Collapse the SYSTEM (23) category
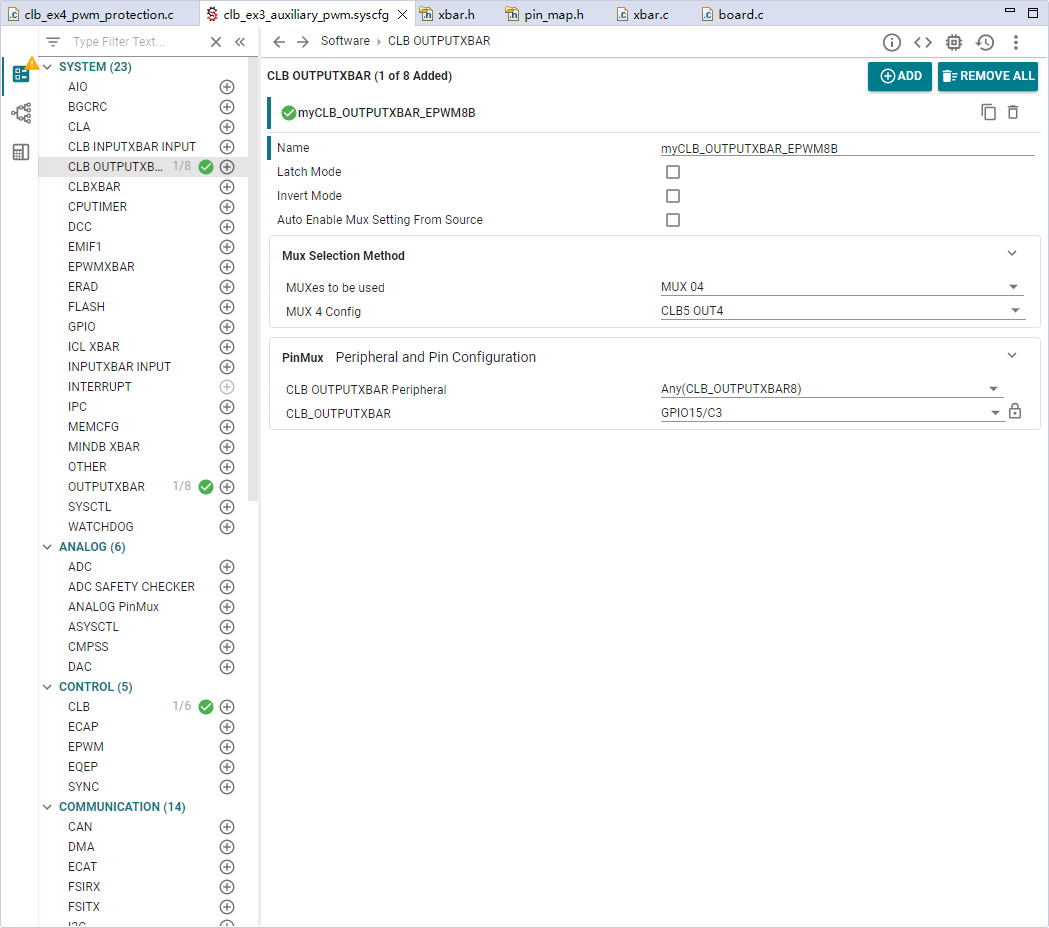The image size is (1049, 928). point(47,67)
